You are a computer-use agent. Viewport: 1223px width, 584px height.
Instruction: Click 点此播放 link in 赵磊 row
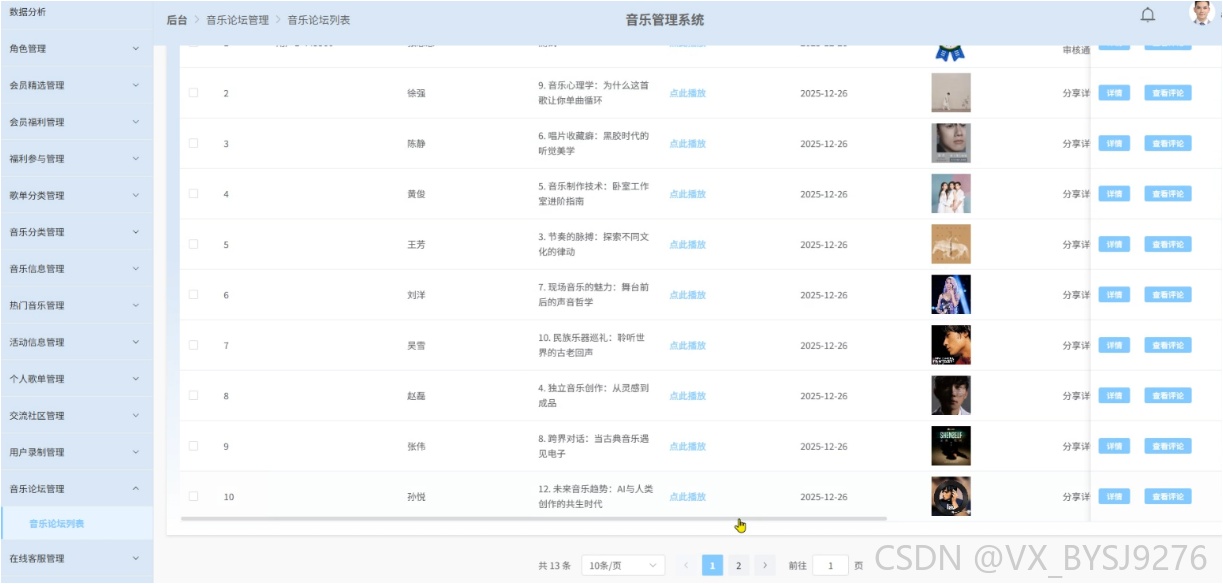tap(688, 396)
